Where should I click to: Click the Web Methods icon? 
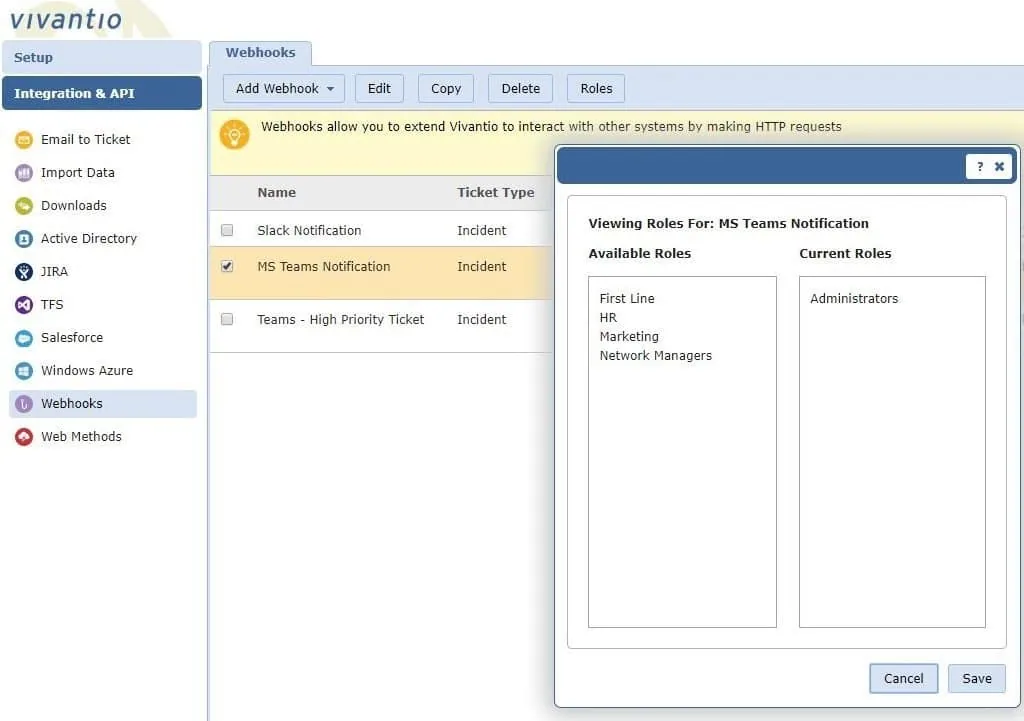pos(24,437)
